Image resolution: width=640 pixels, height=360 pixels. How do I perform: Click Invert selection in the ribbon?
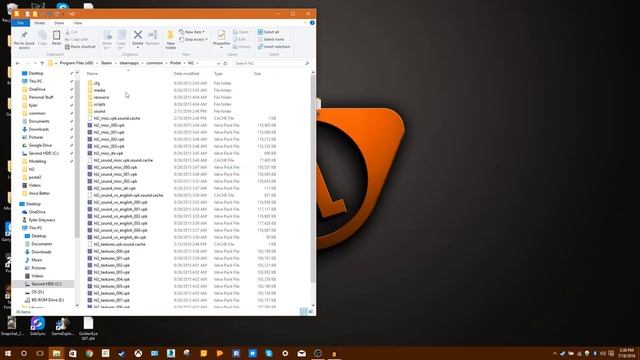click(274, 47)
